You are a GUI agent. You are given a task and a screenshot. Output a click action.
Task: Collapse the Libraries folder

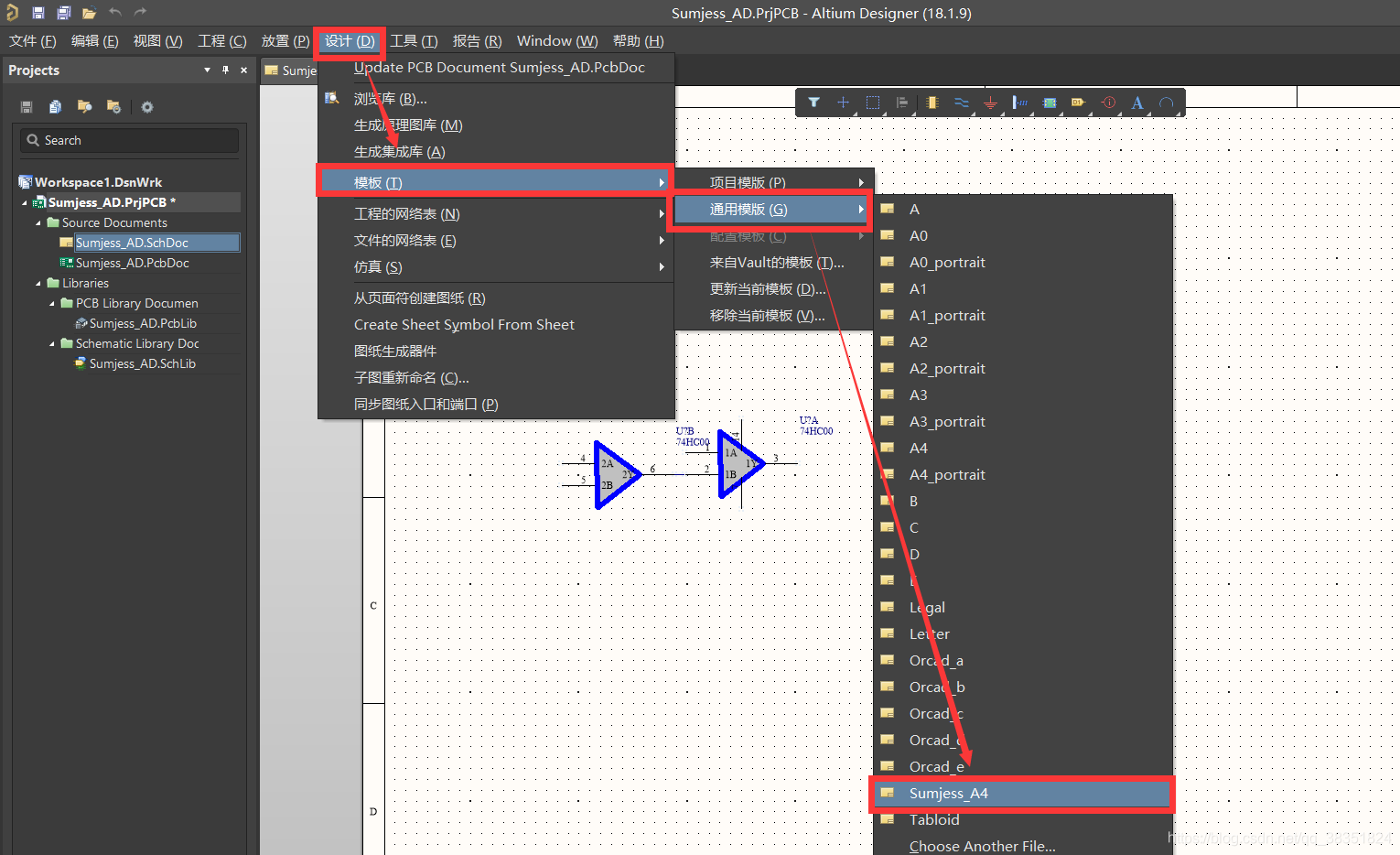(x=38, y=283)
